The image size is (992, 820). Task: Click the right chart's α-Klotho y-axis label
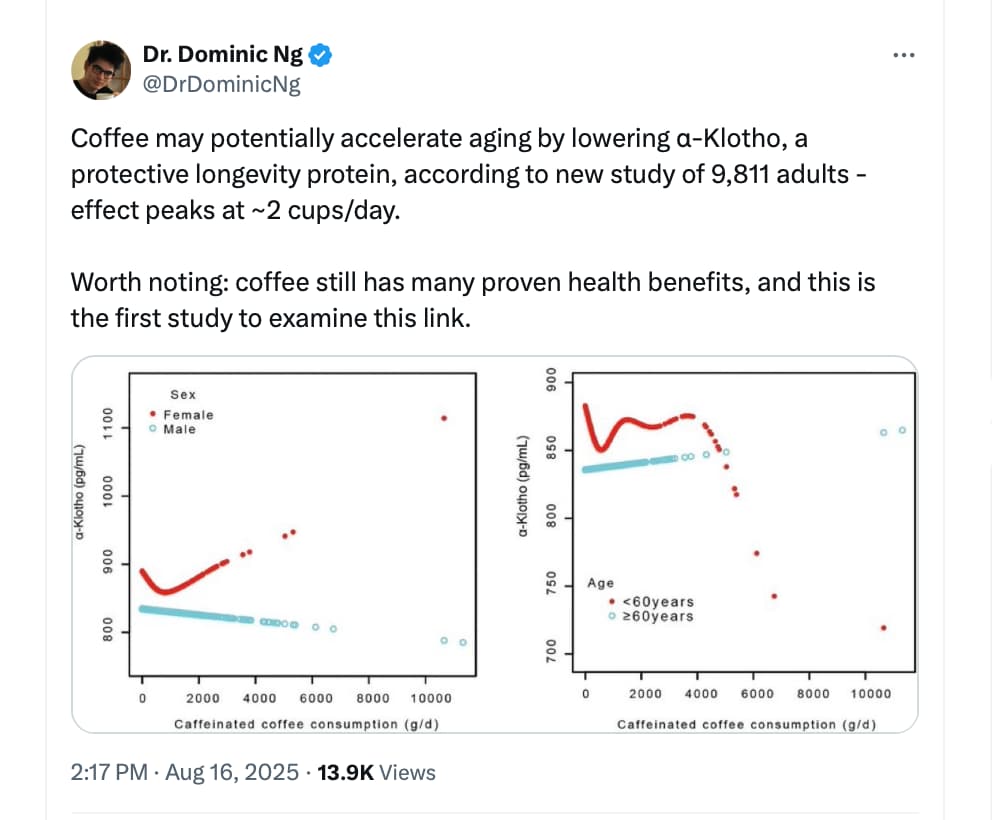[522, 487]
